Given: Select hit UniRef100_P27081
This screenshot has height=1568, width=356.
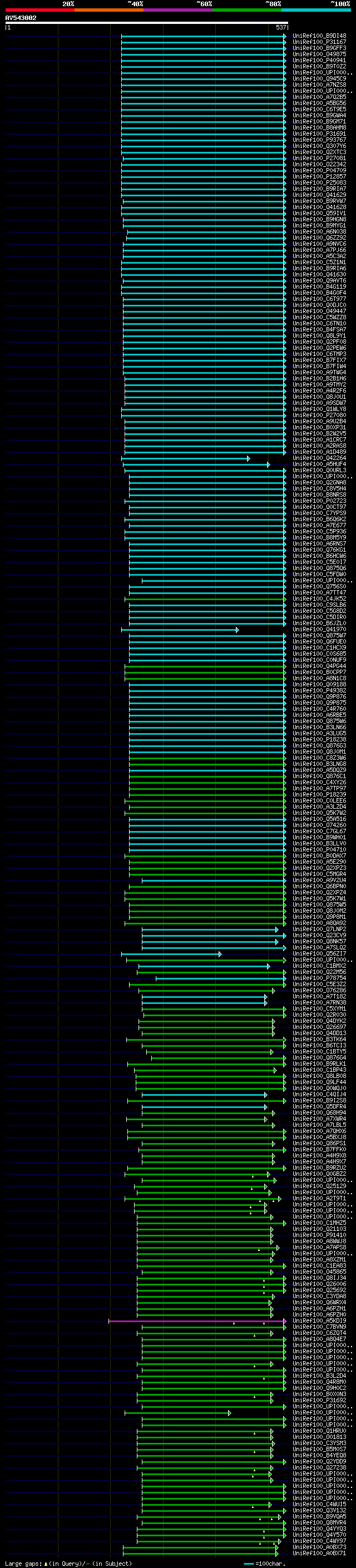Looking at the screenshot, I should [319, 159].
